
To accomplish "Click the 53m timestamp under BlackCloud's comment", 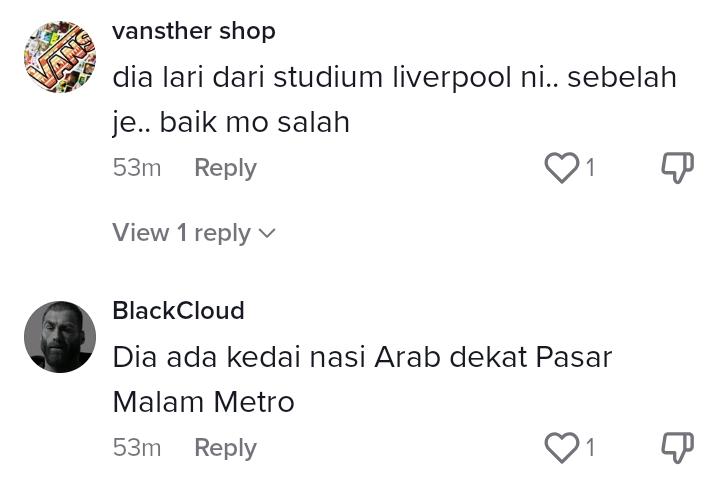I will point(136,448).
